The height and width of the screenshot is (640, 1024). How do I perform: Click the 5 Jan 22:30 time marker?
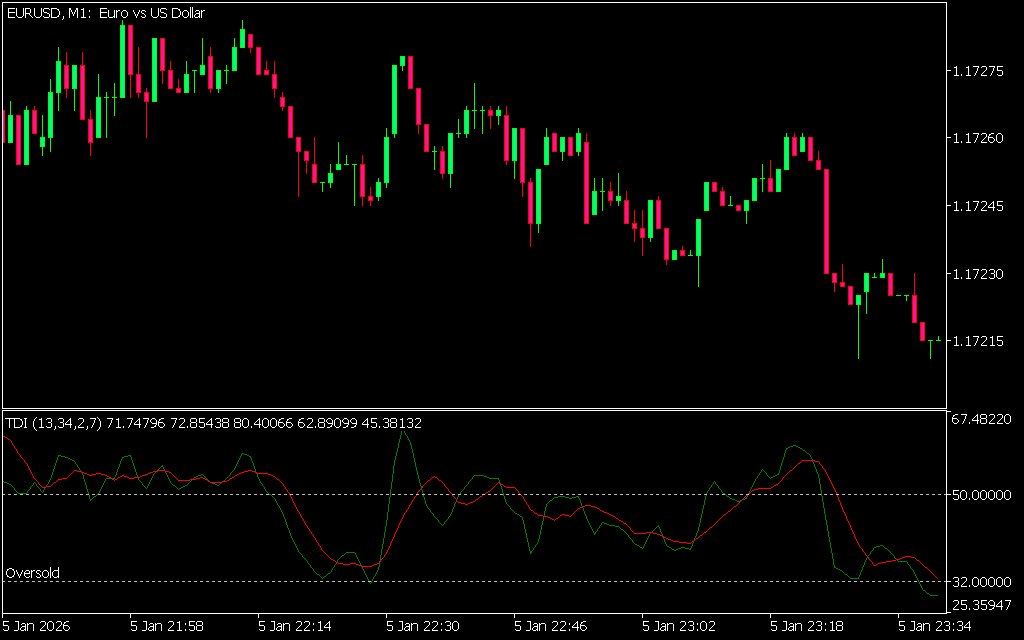tap(424, 626)
